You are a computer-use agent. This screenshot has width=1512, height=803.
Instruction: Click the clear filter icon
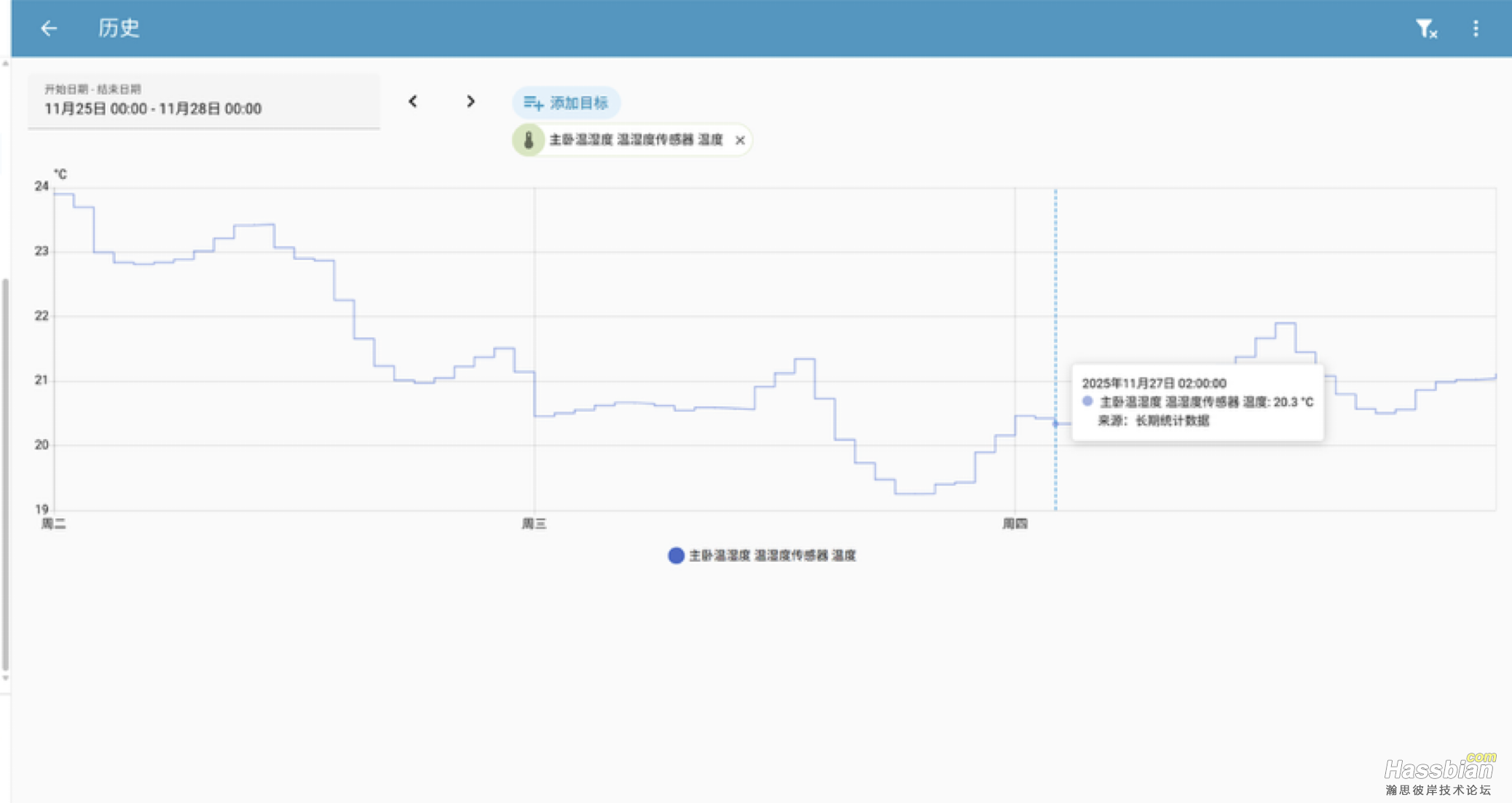tap(1425, 28)
